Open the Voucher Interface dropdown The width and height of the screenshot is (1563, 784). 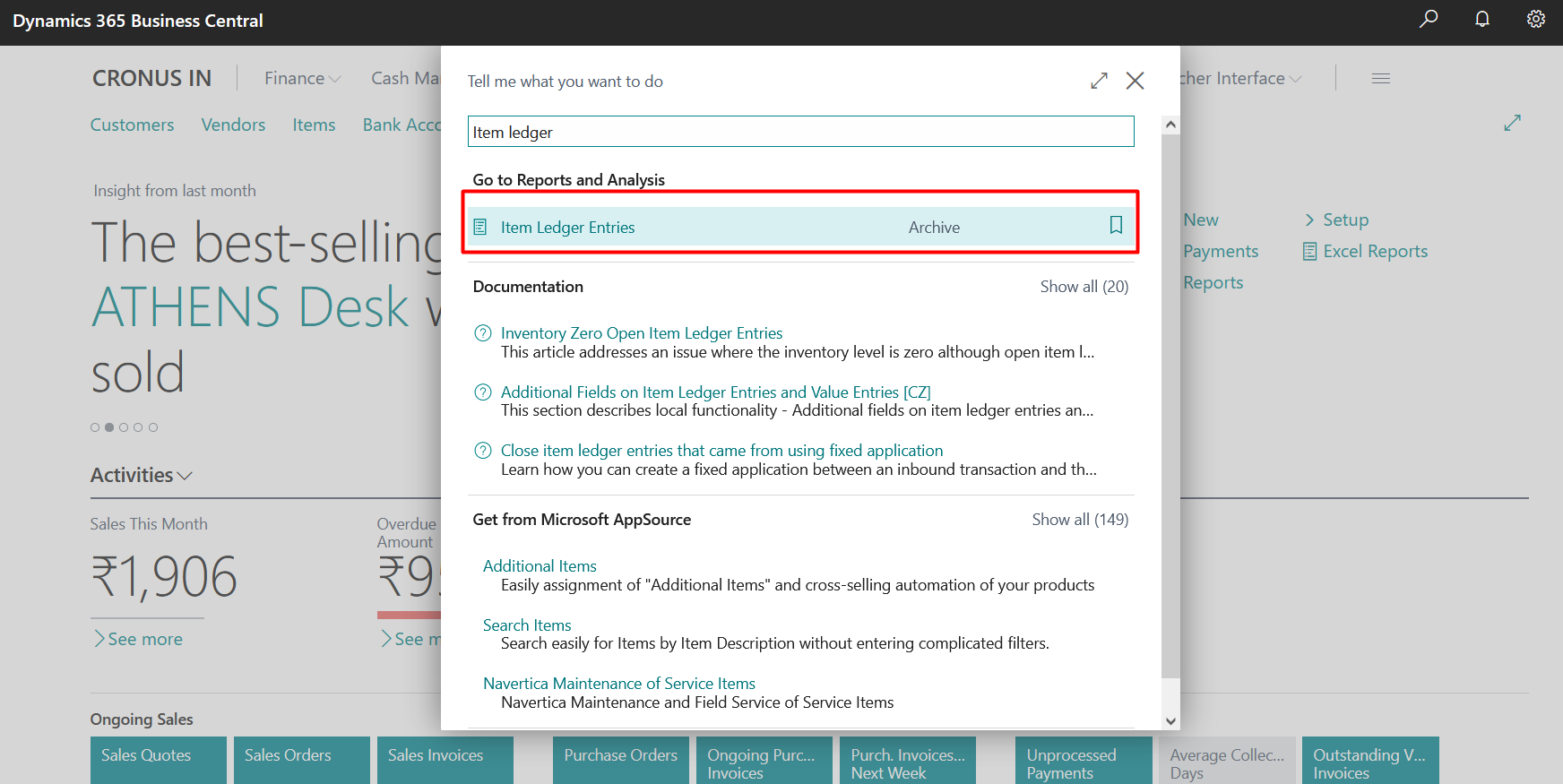pos(1240,78)
